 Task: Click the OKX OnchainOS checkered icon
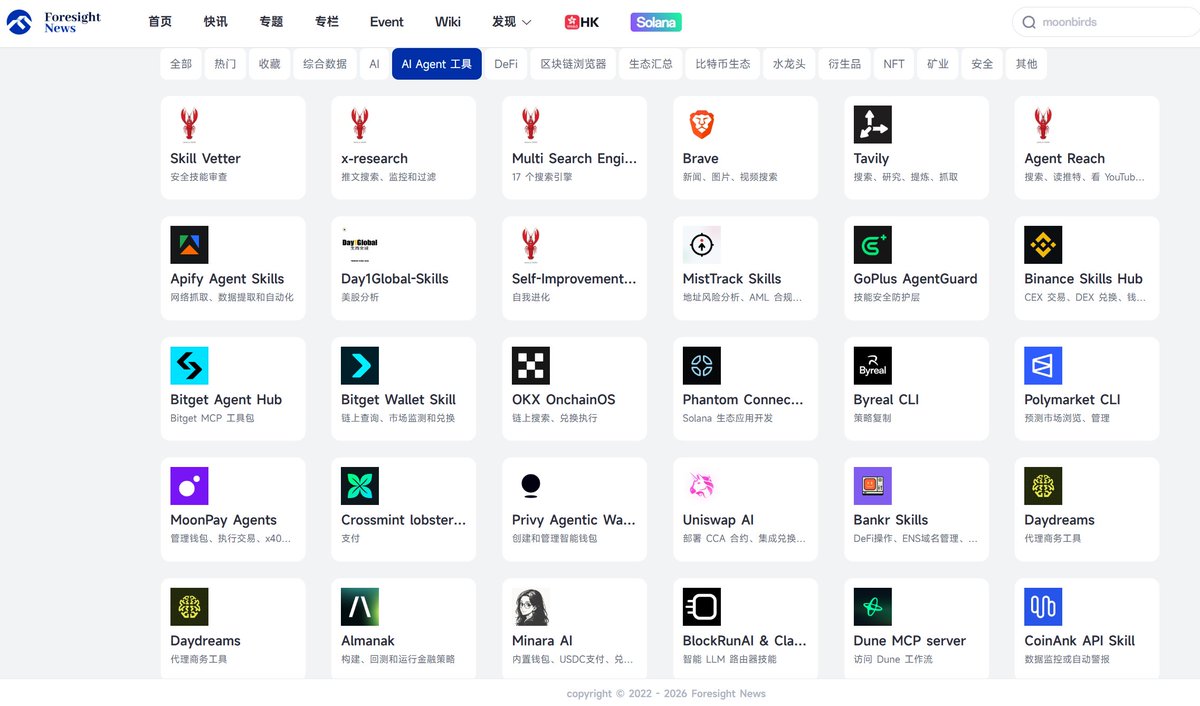pos(531,366)
